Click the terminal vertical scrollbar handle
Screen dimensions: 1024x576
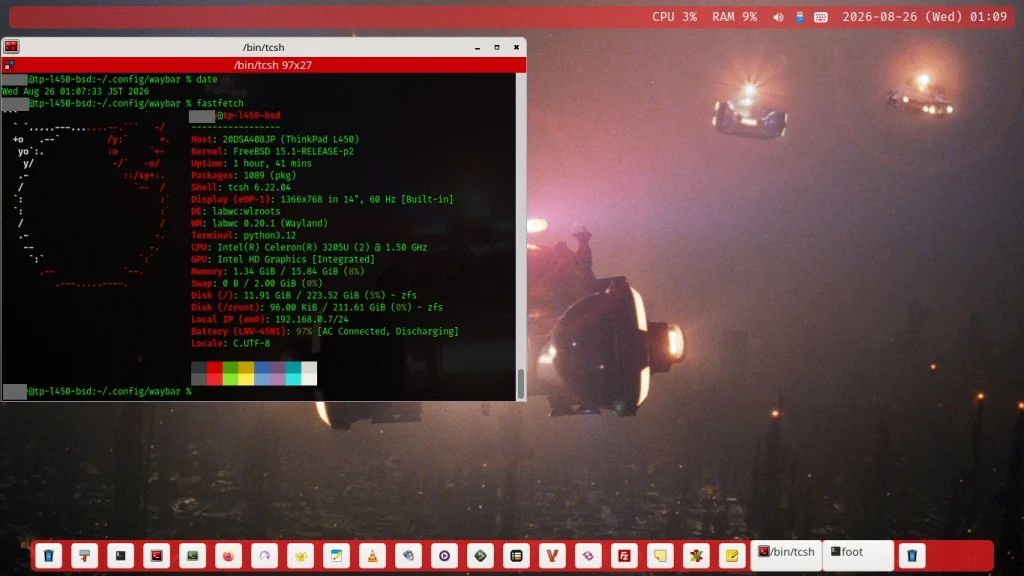(x=520, y=383)
